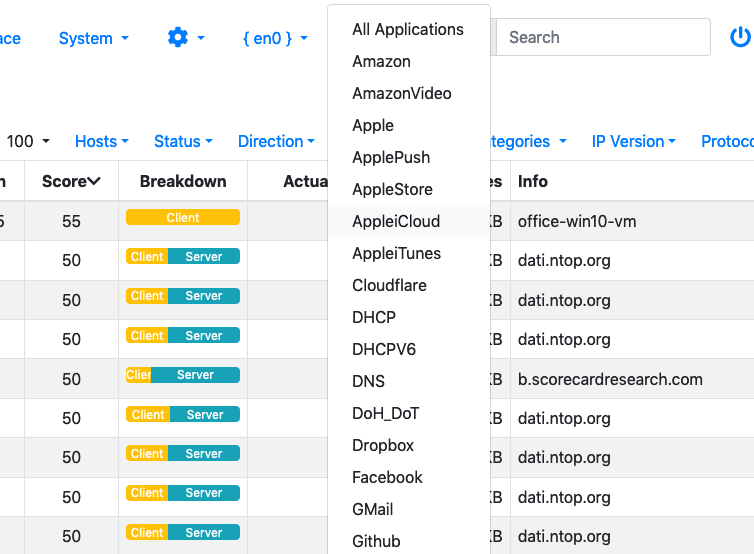Choose AppleiTunes from application list

point(409,253)
